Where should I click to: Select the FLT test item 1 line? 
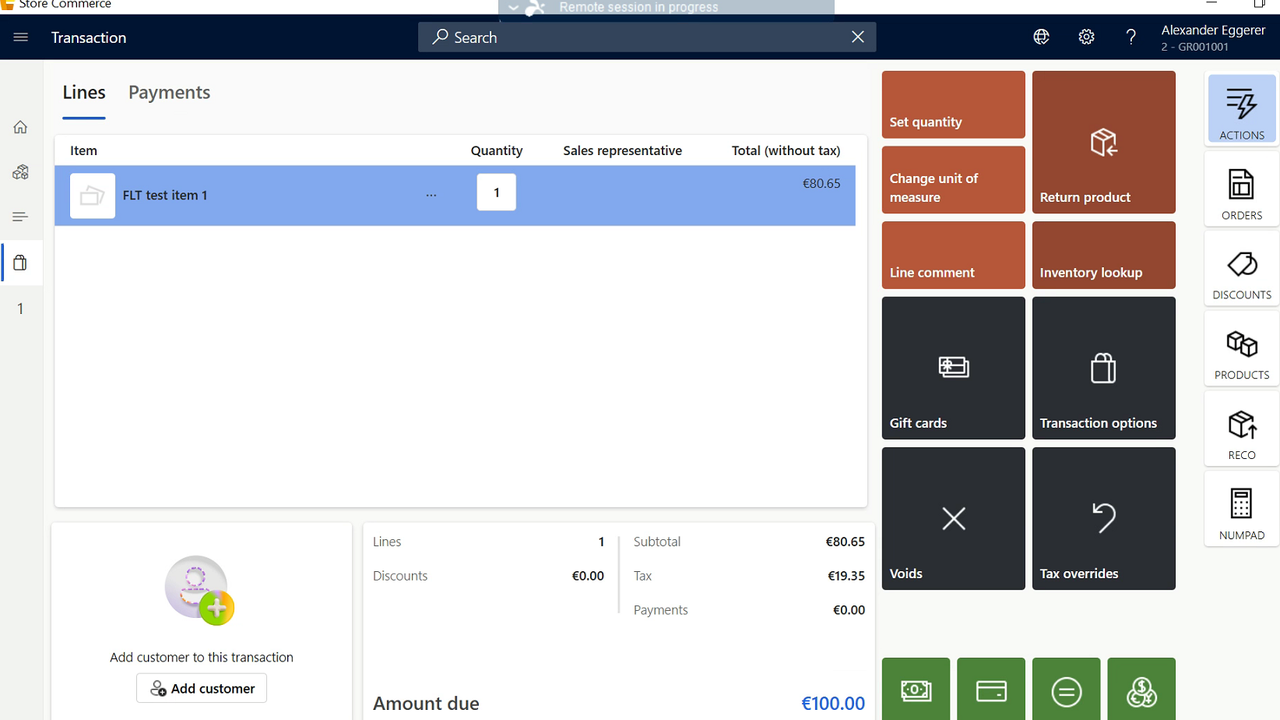pyautogui.click(x=455, y=195)
